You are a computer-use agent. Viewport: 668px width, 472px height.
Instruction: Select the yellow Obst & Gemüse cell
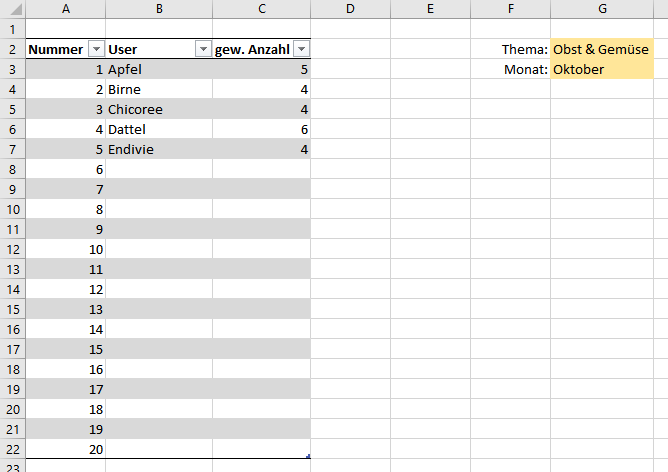[602, 49]
